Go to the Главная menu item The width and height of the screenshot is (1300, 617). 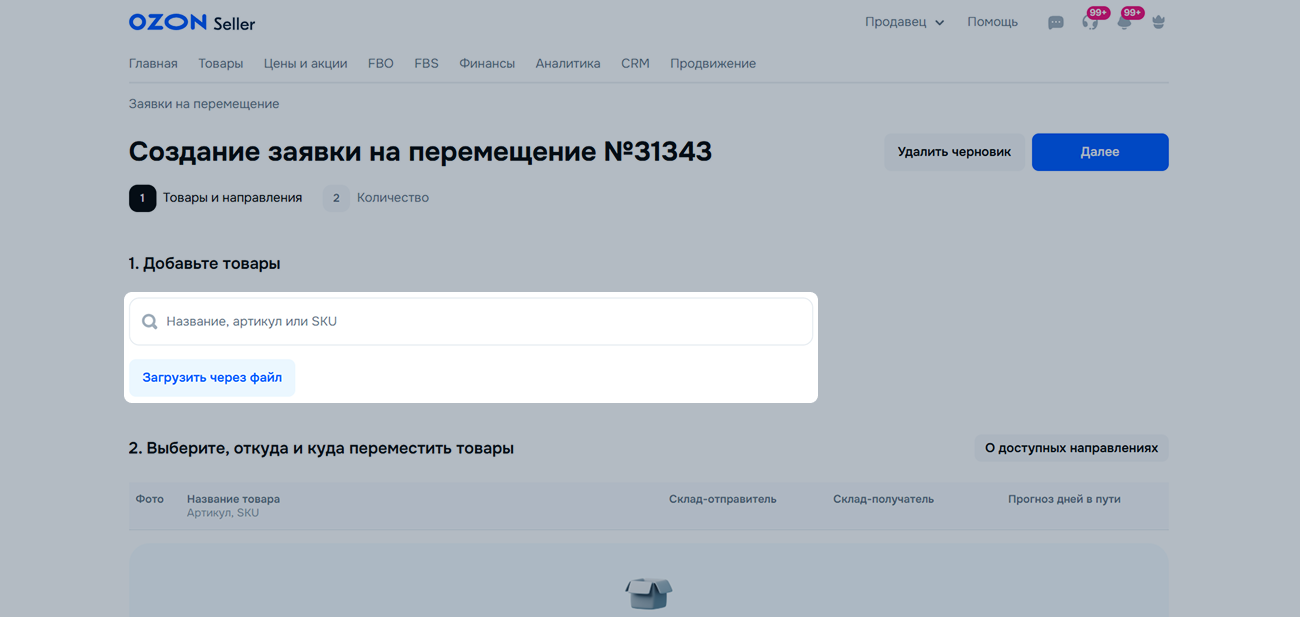click(x=153, y=63)
